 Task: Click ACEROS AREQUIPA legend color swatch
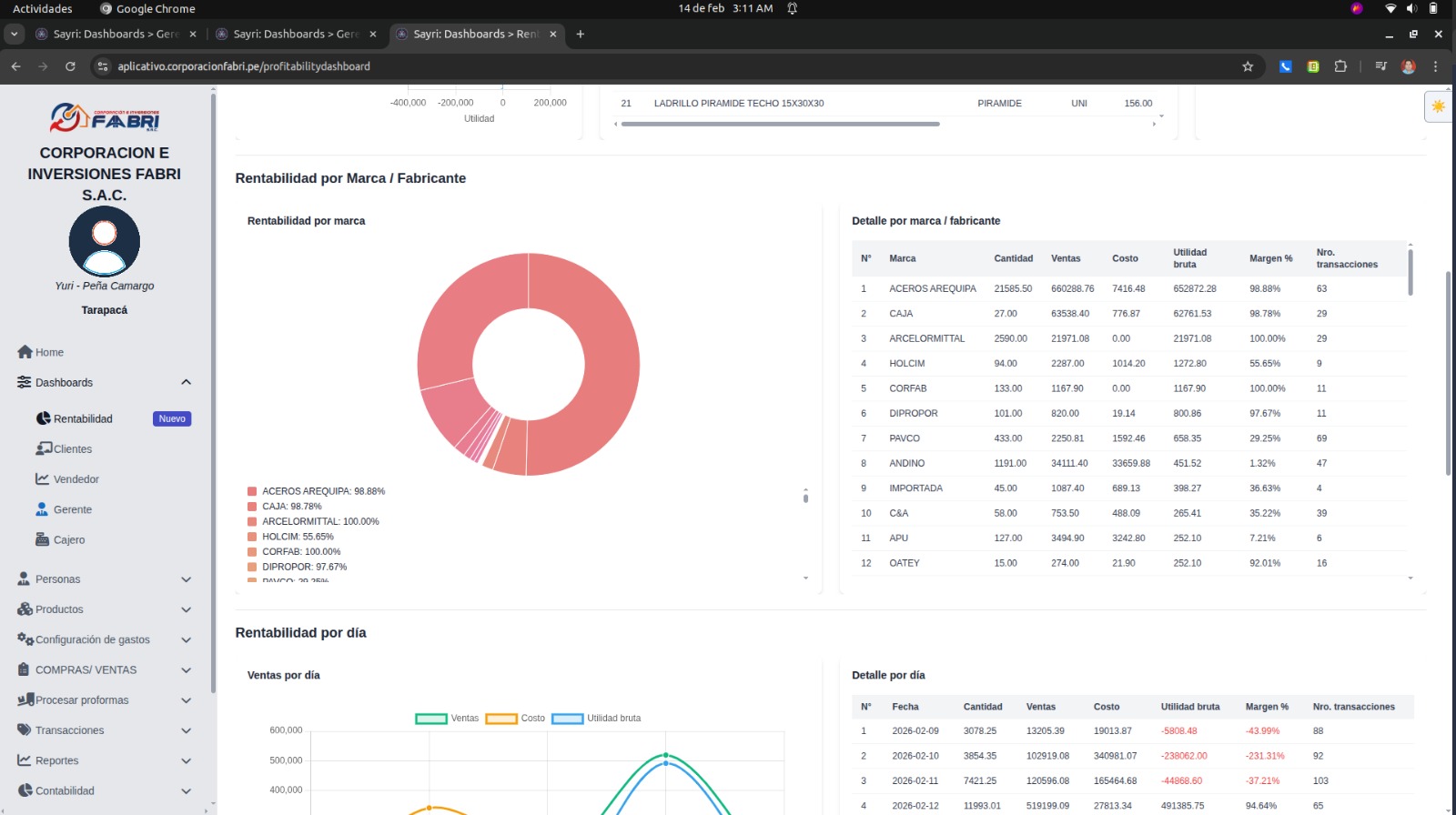pyautogui.click(x=252, y=491)
